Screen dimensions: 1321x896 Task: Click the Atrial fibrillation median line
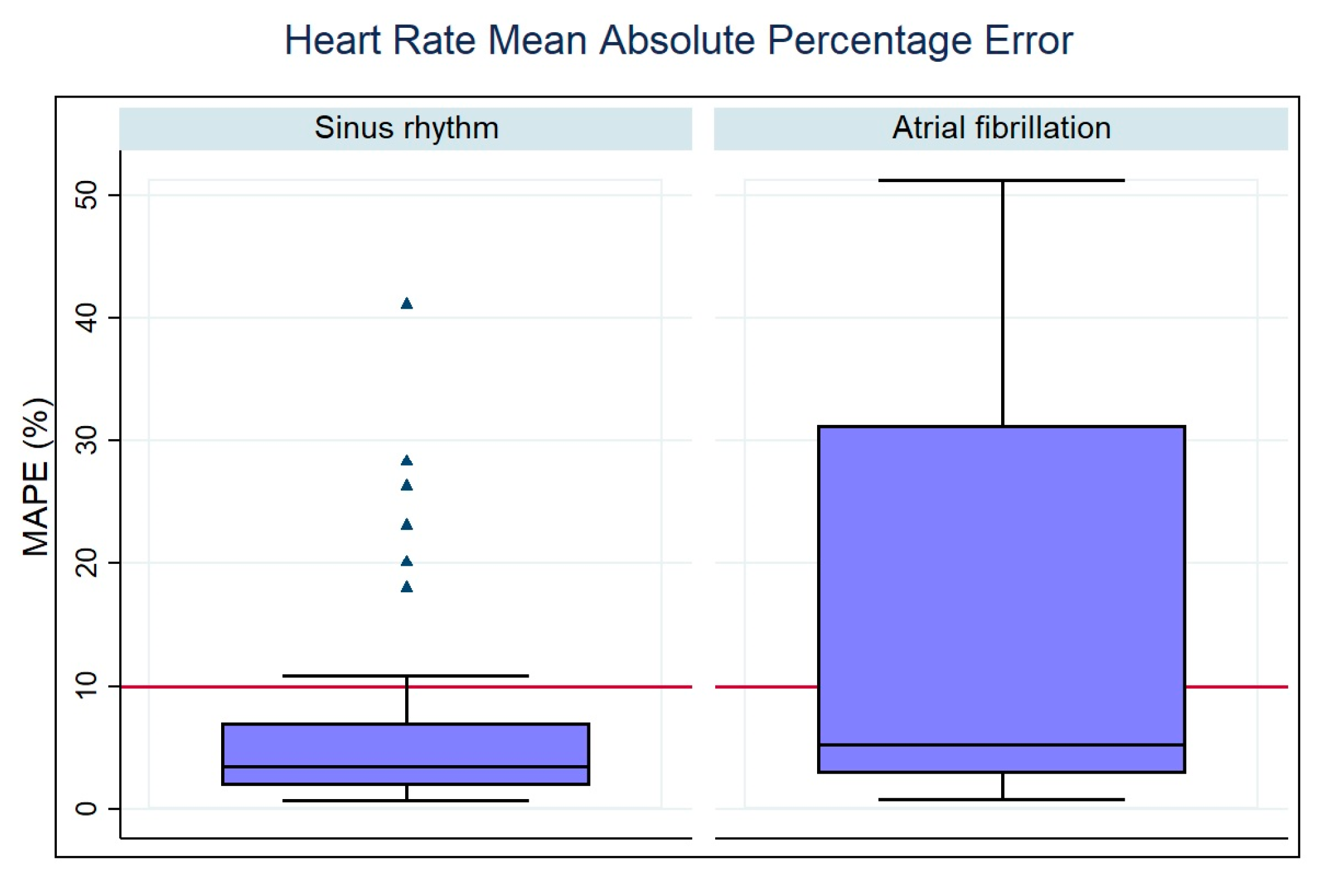[x=1000, y=745]
